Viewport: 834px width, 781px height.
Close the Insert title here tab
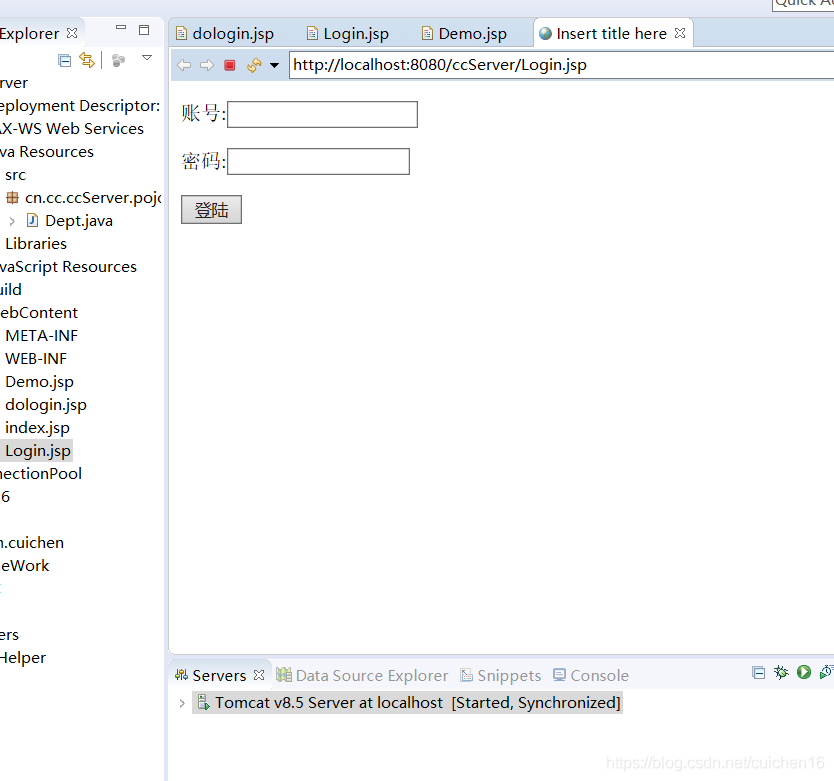(680, 33)
